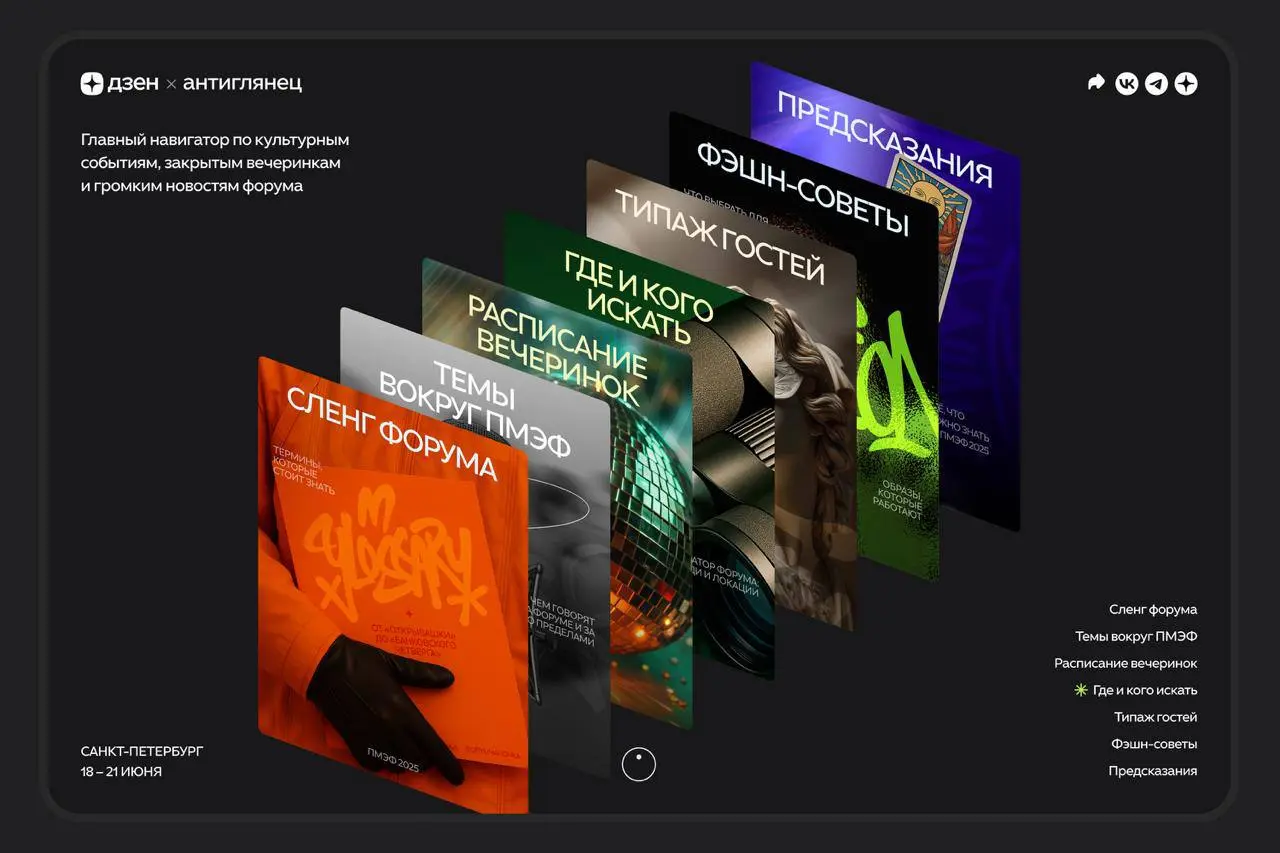Choose Фэшн-советы in the side menu
Image resolution: width=1280 pixels, height=853 pixels.
[x=1153, y=744]
